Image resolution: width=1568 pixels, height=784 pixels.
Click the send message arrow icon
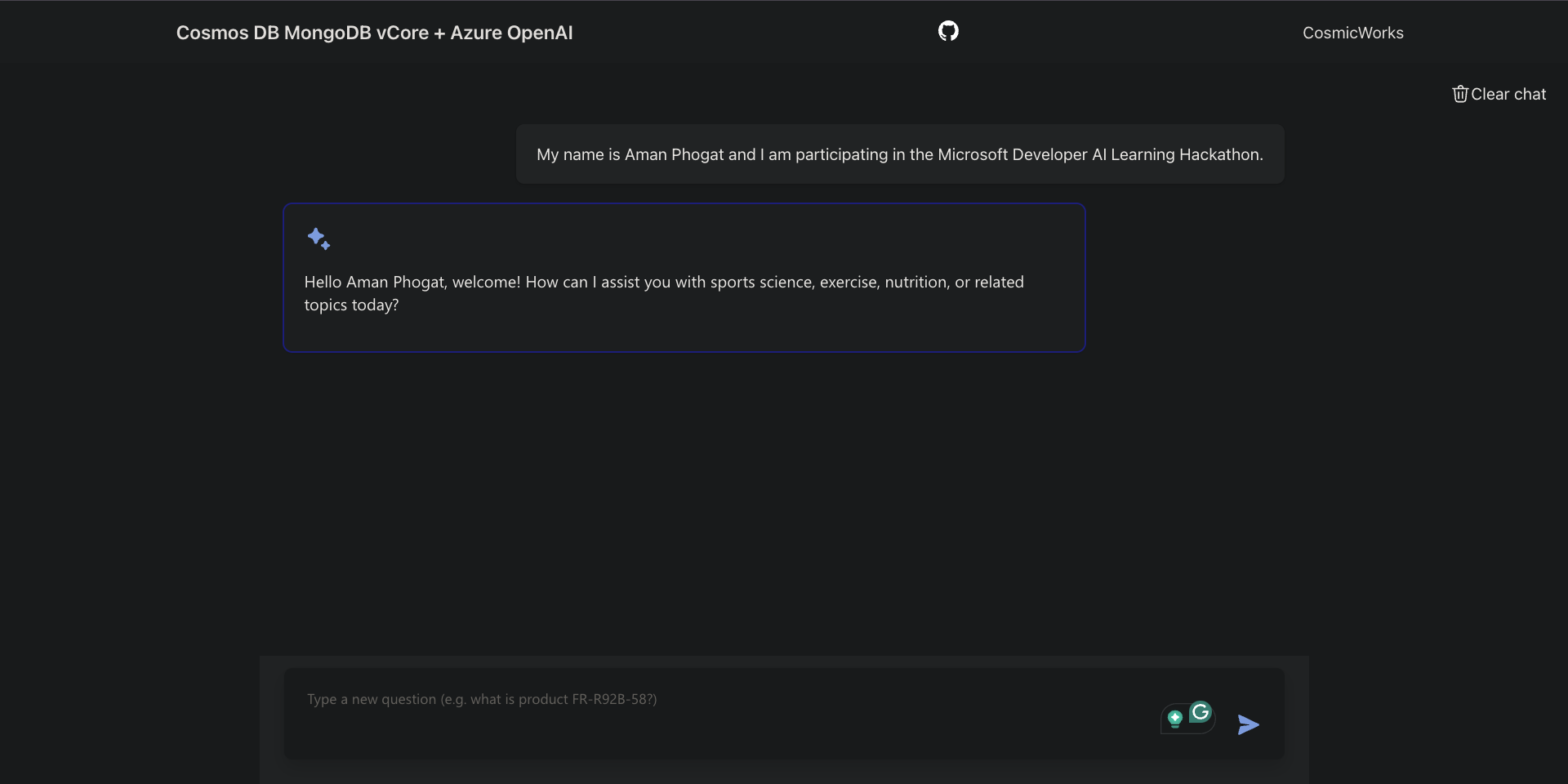click(x=1248, y=724)
